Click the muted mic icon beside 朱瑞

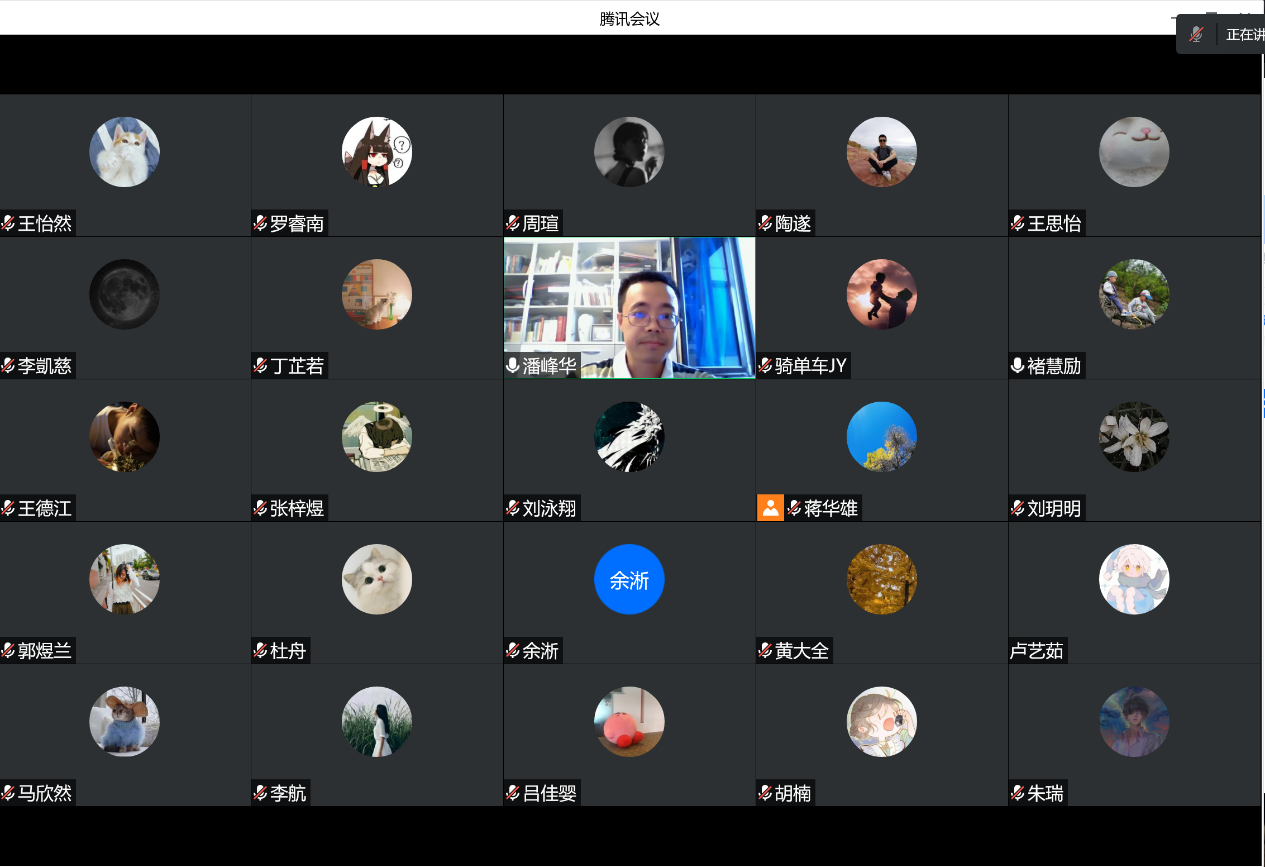click(x=1018, y=794)
